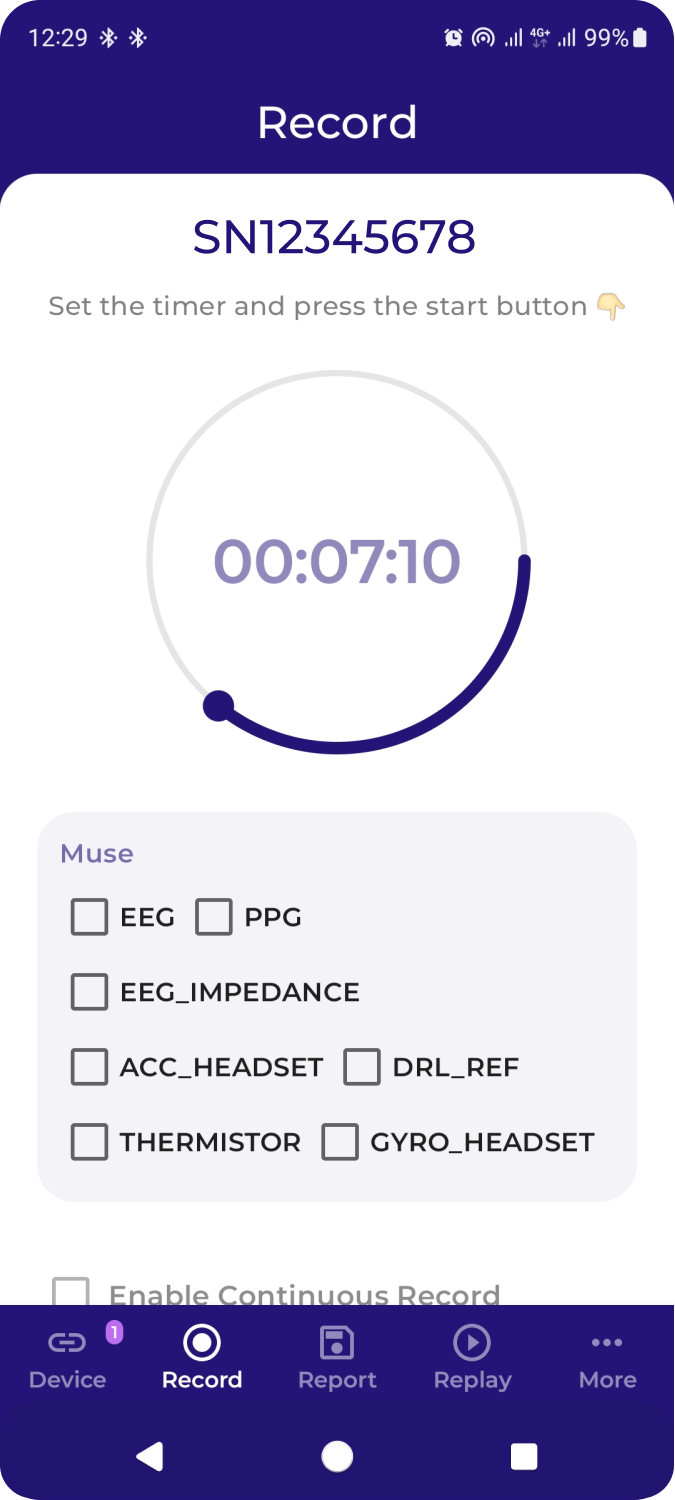Check the PPG sensor box

click(214, 917)
